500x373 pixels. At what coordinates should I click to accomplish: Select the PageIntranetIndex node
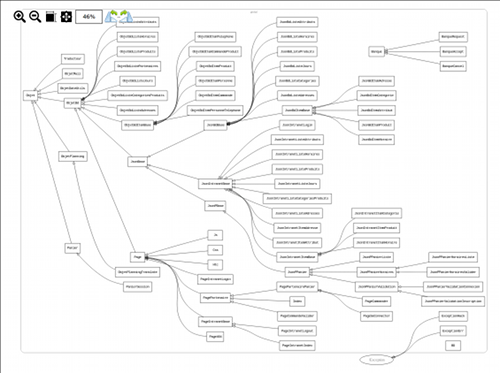(x=297, y=345)
